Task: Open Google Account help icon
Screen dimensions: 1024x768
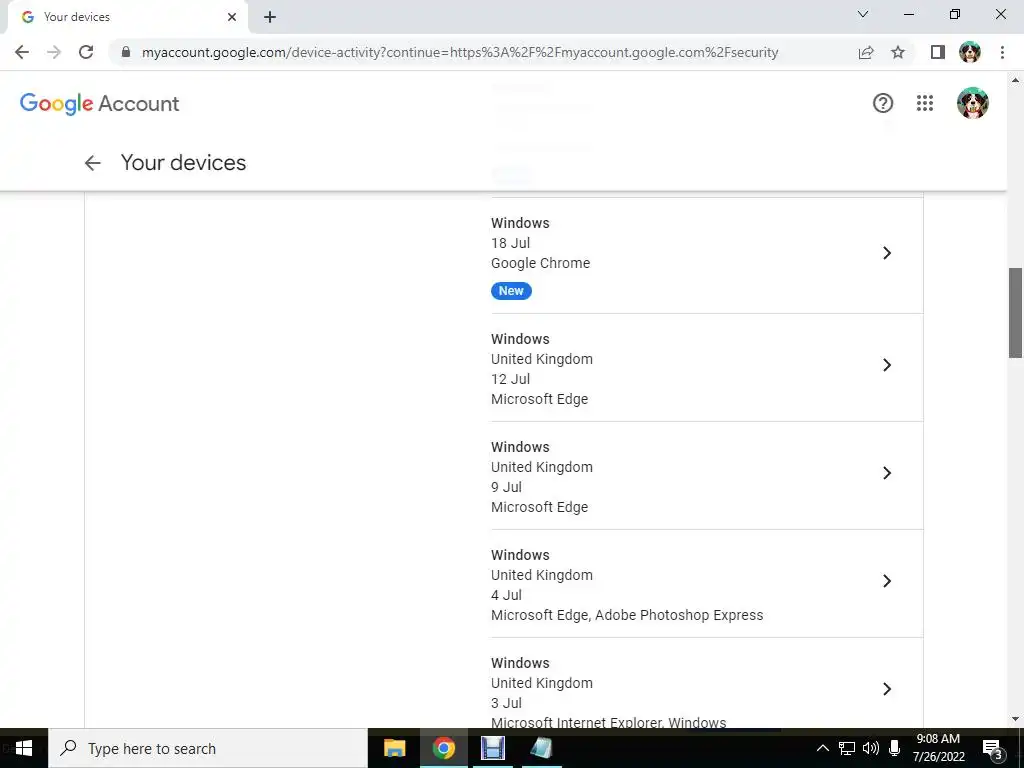Action: (883, 103)
